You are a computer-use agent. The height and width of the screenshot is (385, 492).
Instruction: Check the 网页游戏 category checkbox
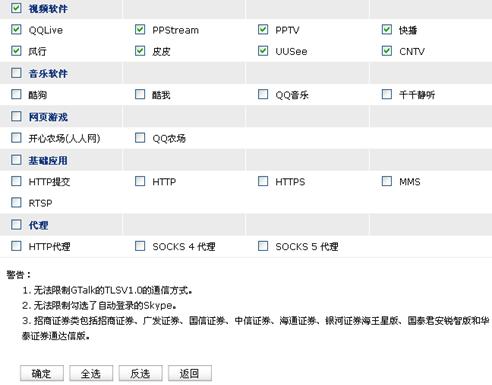(16, 116)
